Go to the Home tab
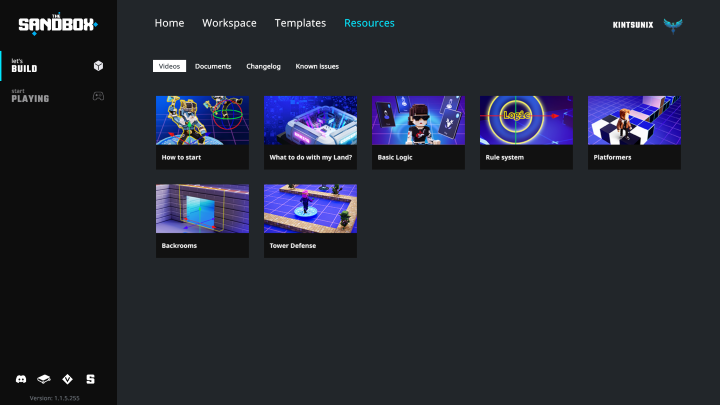 [x=169, y=23]
